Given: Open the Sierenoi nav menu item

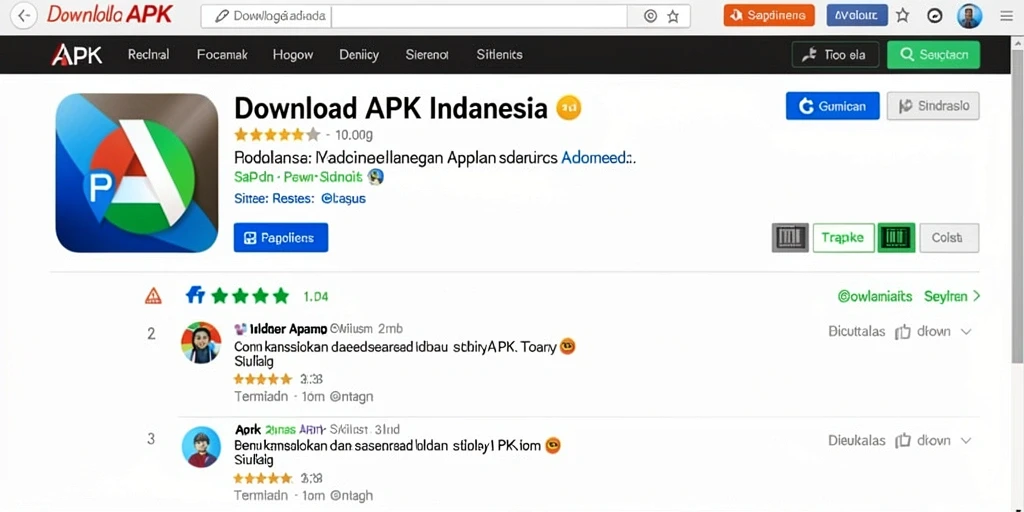Looking at the screenshot, I should point(427,55).
